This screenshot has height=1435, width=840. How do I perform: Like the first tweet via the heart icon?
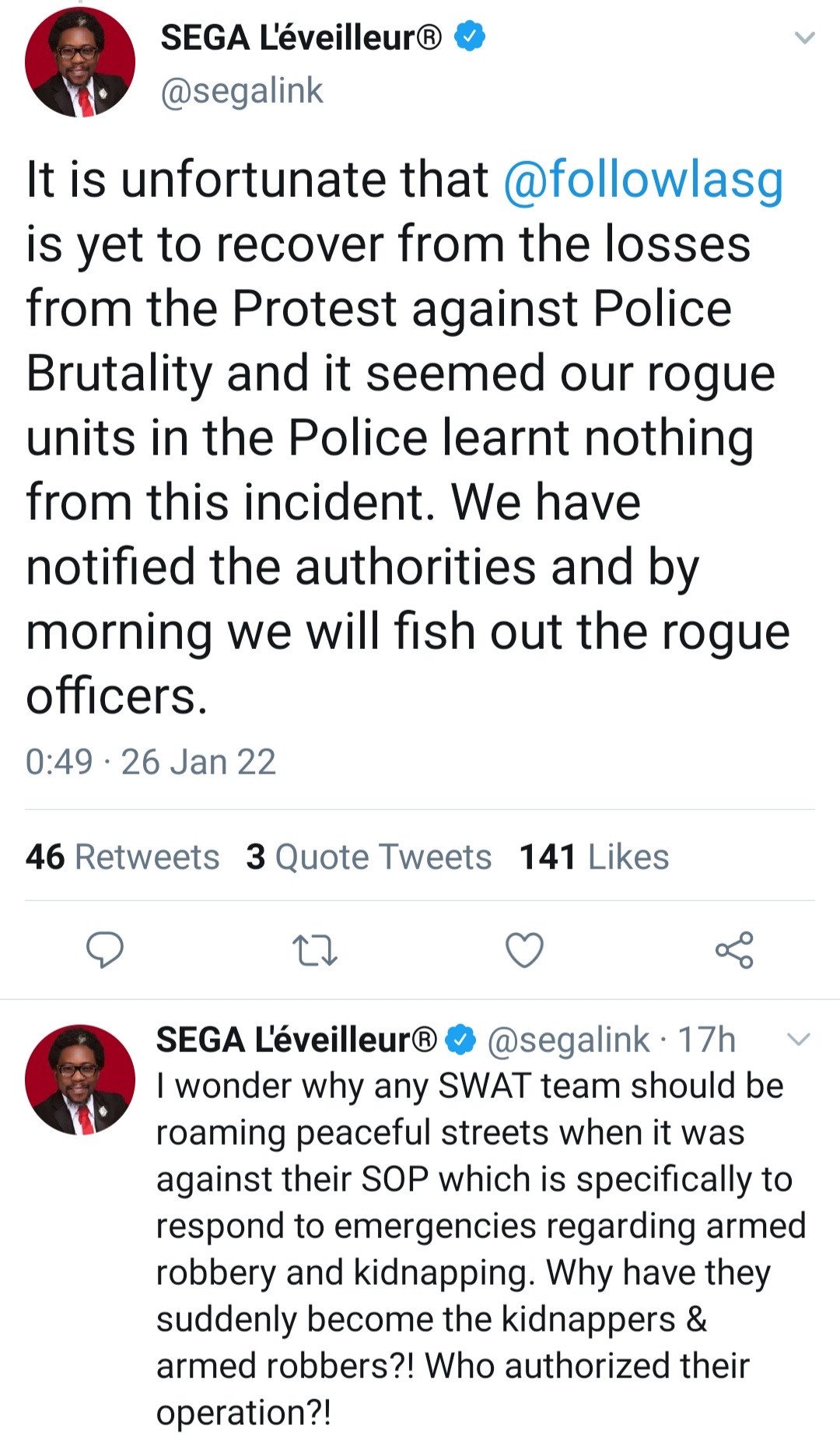tap(524, 948)
